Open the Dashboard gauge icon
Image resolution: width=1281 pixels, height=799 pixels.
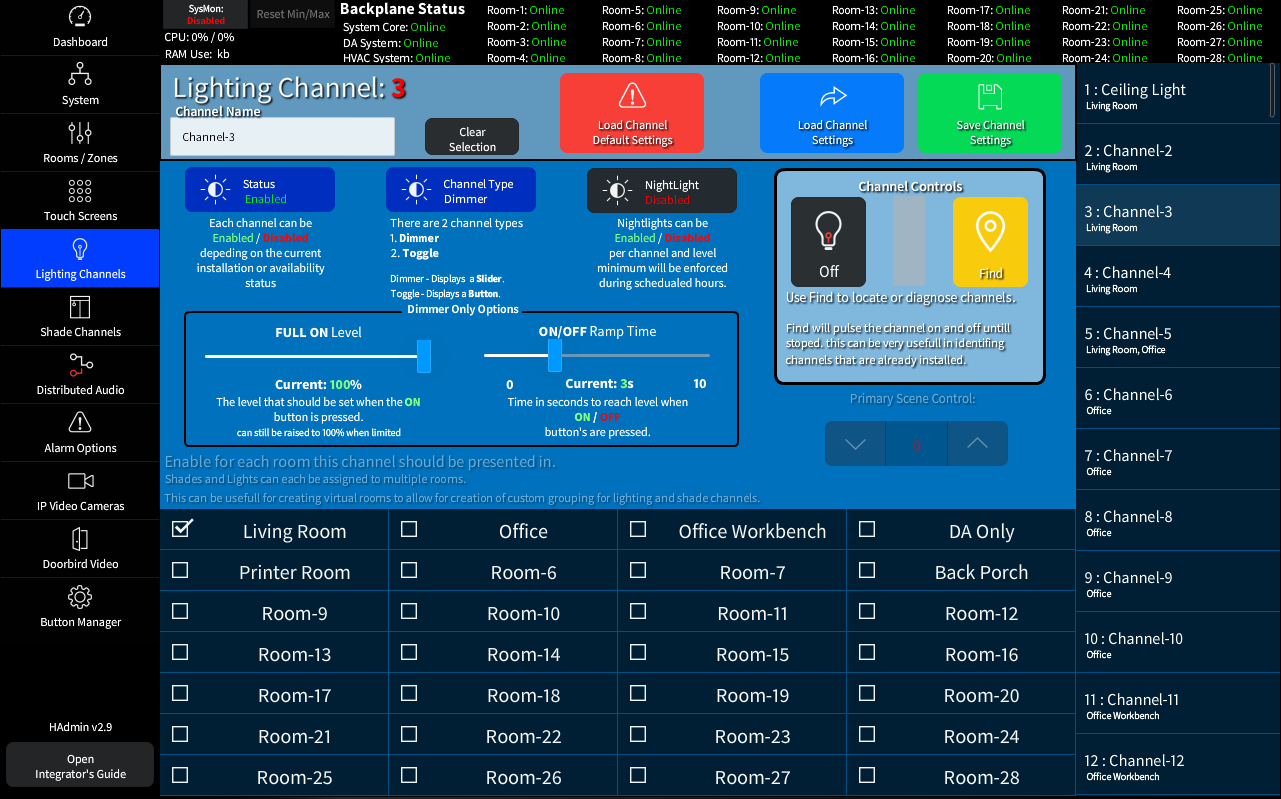pos(80,18)
